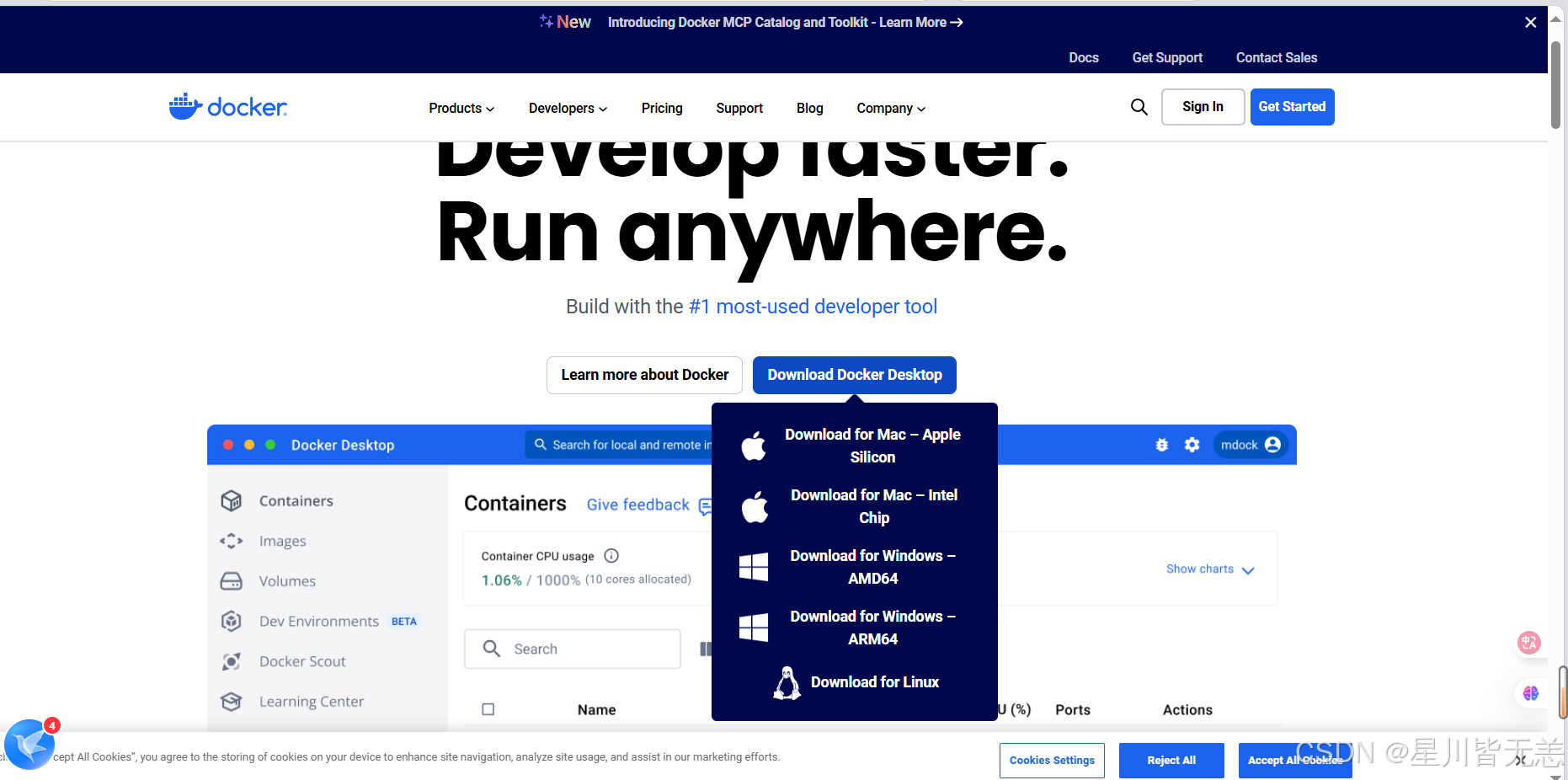The width and height of the screenshot is (1568, 780).
Task: Click the Docker whale logo
Action: [227, 107]
